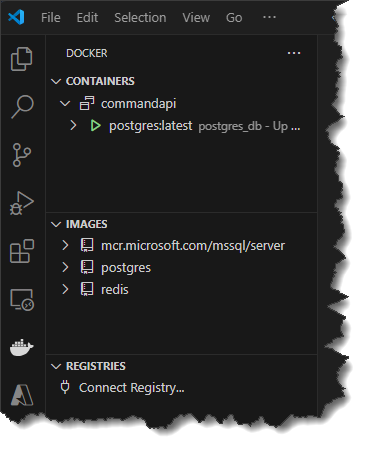Screen dimensions: 371x452
Task: Open the Search view icon
Action: [x=22, y=107]
